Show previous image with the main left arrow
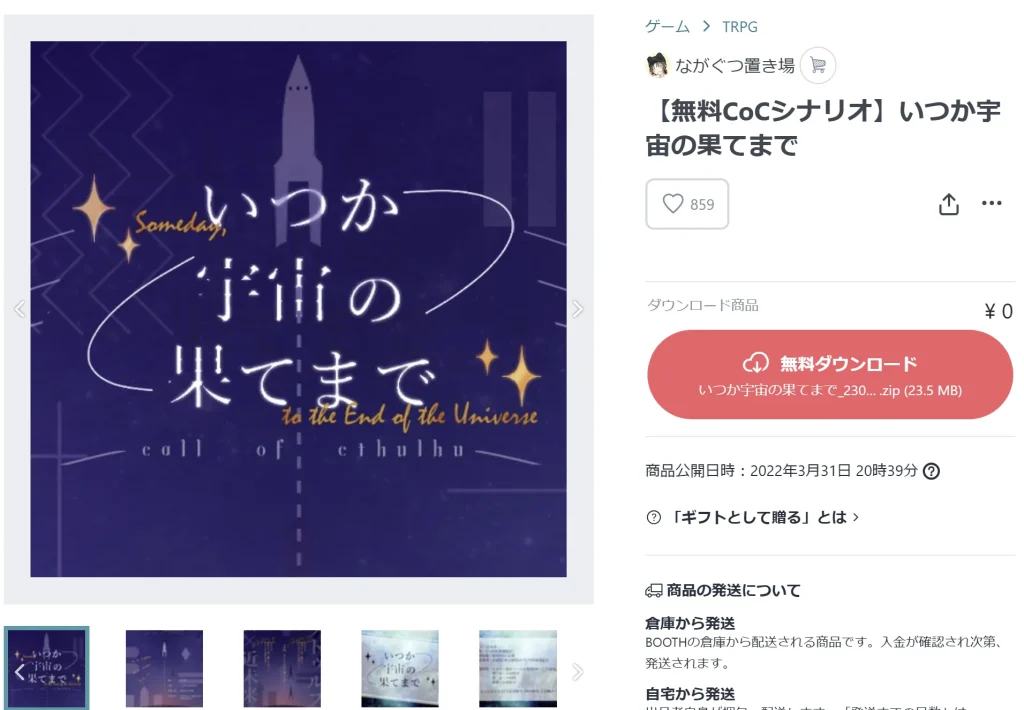The height and width of the screenshot is (710, 1024). pyautogui.click(x=20, y=309)
